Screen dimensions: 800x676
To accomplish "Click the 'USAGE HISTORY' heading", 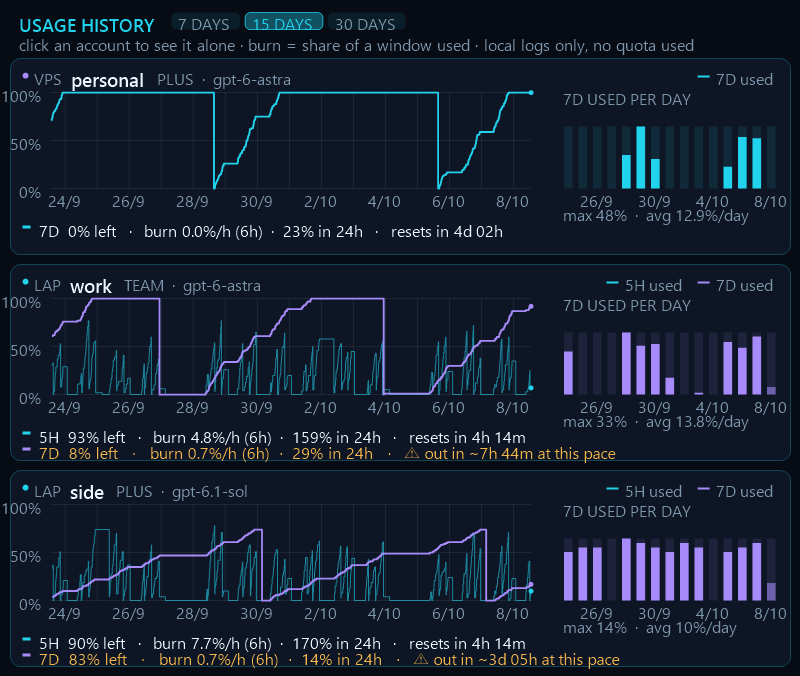I will click(87, 26).
